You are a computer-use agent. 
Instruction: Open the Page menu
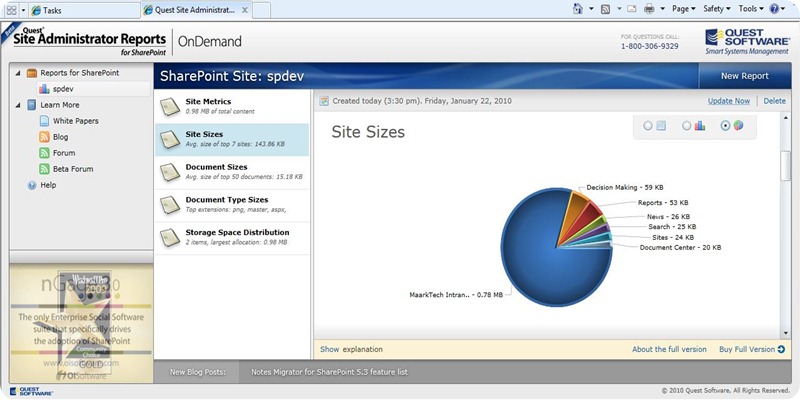point(683,9)
